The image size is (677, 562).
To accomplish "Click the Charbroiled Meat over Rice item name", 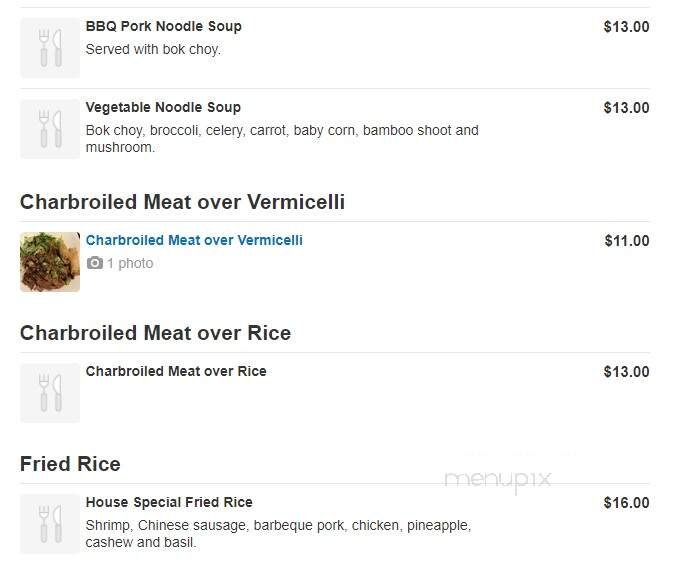I will coord(176,371).
